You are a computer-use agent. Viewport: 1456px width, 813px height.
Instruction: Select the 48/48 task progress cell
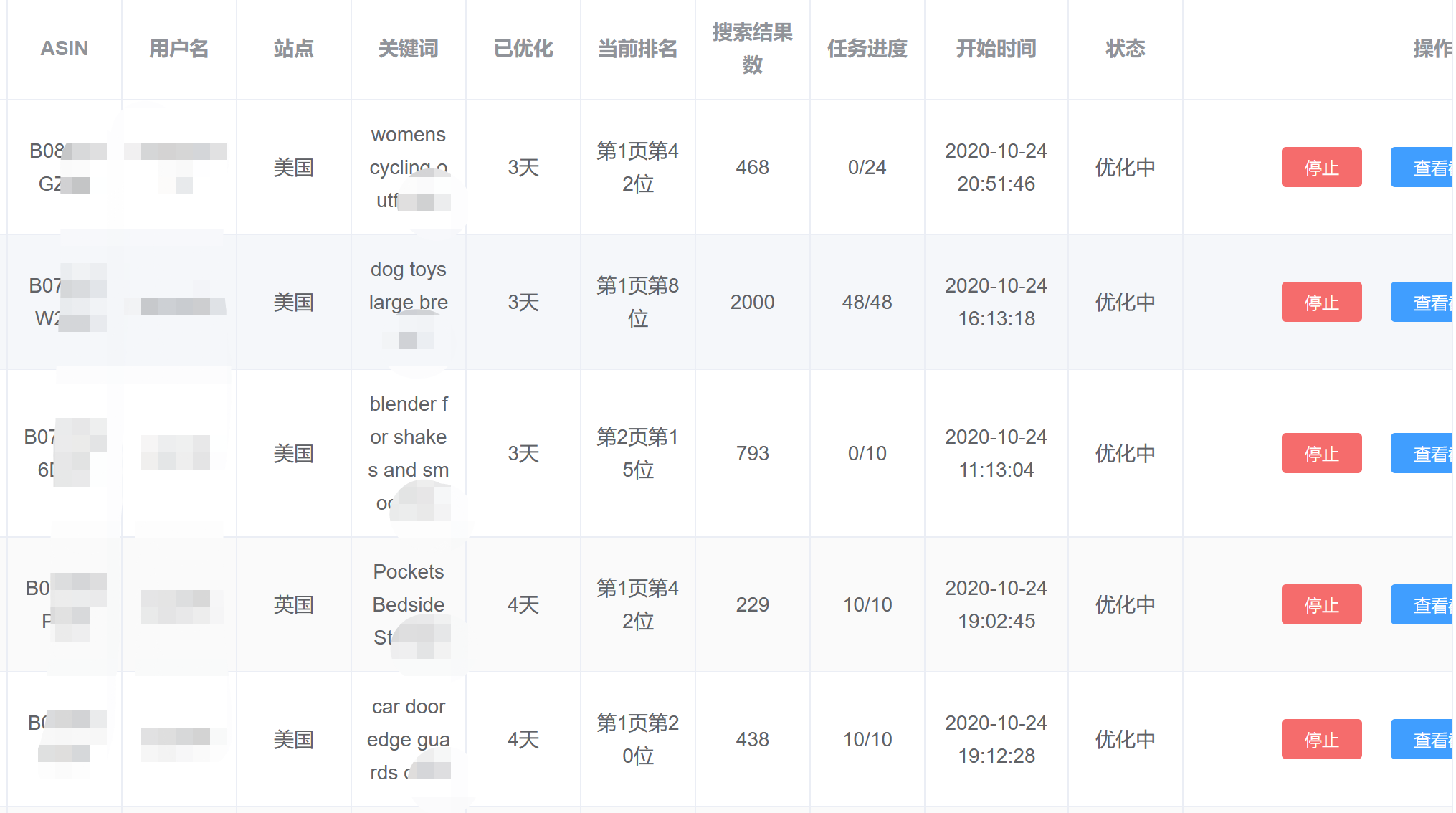867,302
